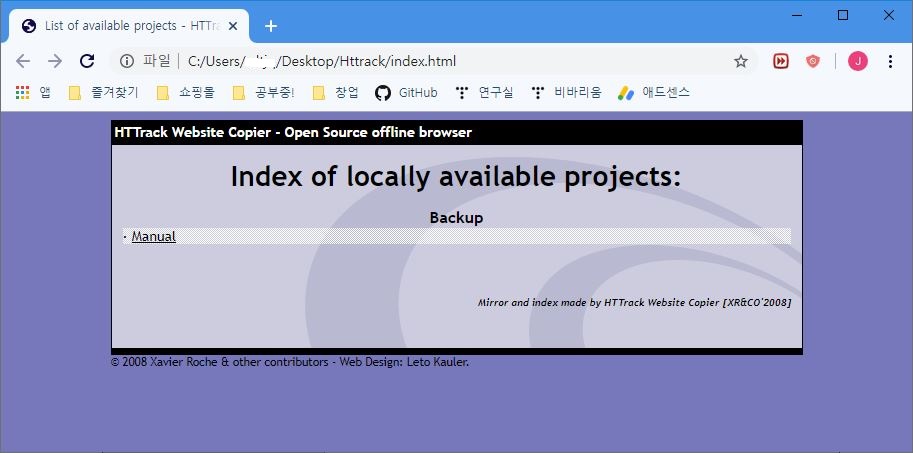The image size is (913, 453).
Task: Go forward to the next page
Action: coord(55,61)
